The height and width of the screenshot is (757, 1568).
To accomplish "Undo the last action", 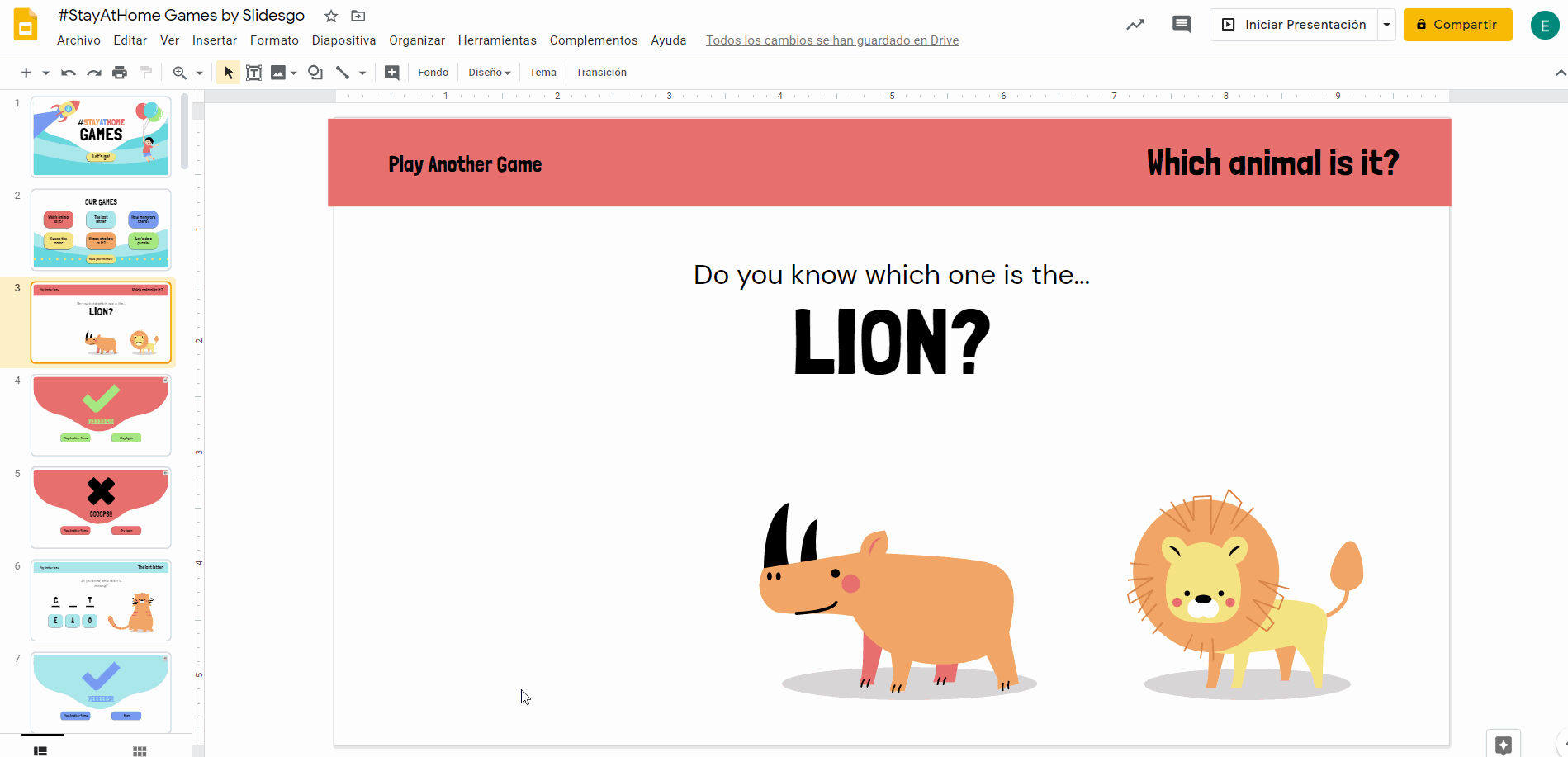I will tap(69, 73).
